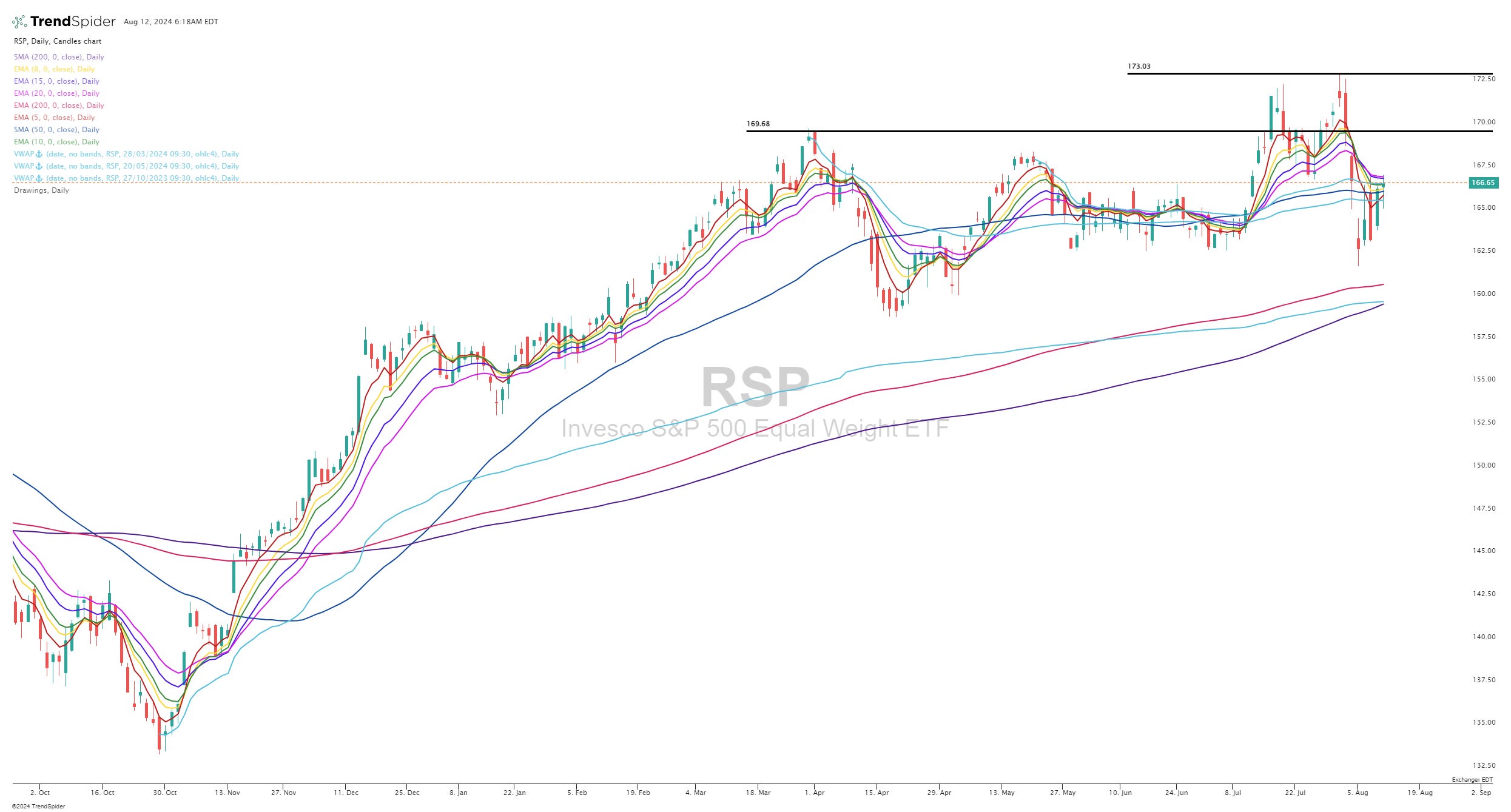Image resolution: width=1511 pixels, height=812 pixels.
Task: Click the current price tag 166.65
Action: click(1482, 183)
